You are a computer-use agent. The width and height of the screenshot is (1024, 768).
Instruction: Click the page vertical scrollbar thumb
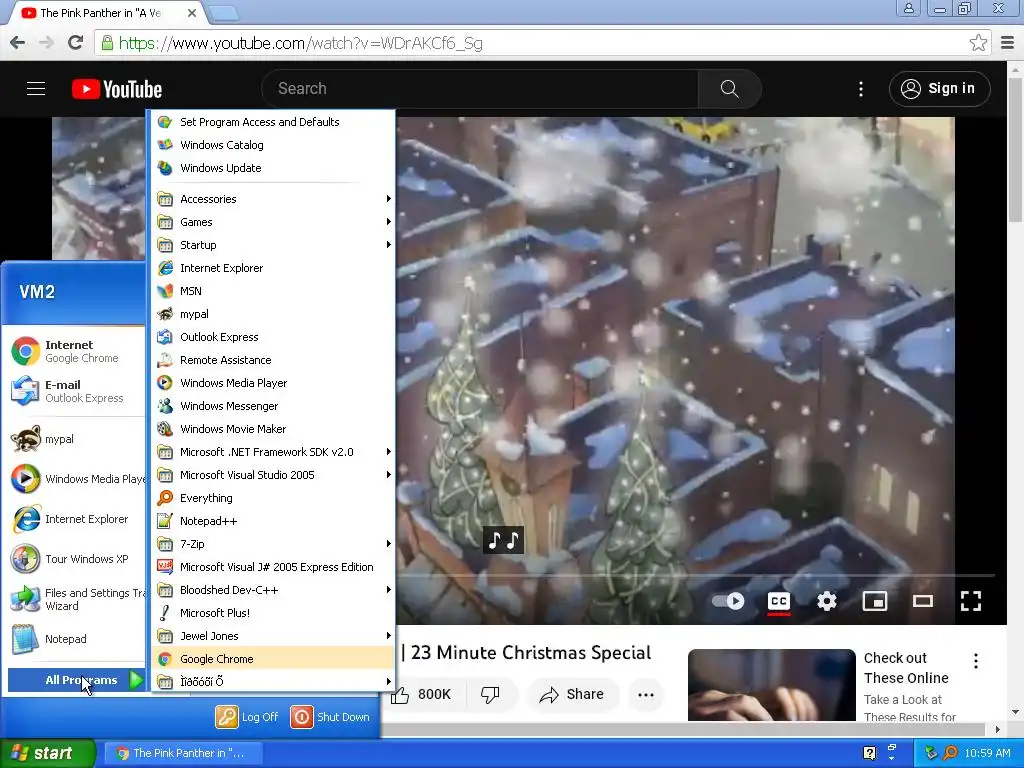(1016, 148)
